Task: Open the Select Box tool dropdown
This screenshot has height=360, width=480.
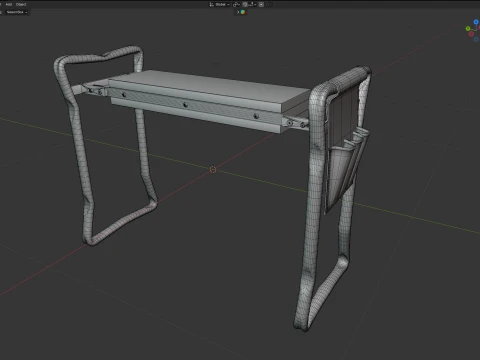Action: 16,12
